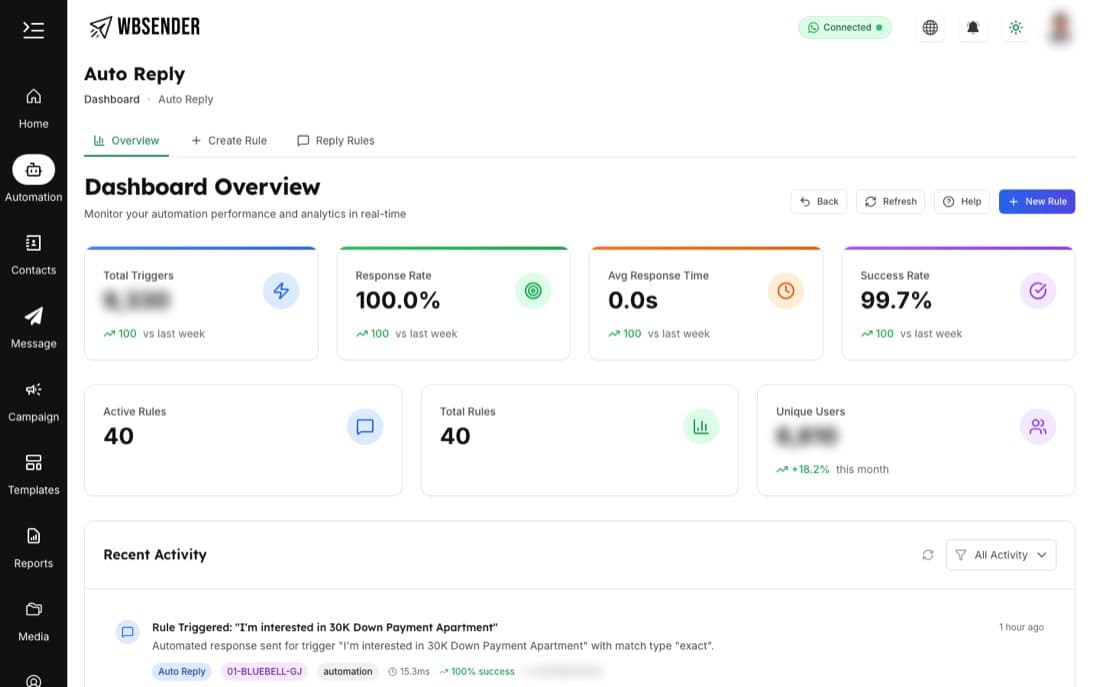The width and height of the screenshot is (1100, 687).
Task: Open the Help button
Action: coord(962,201)
